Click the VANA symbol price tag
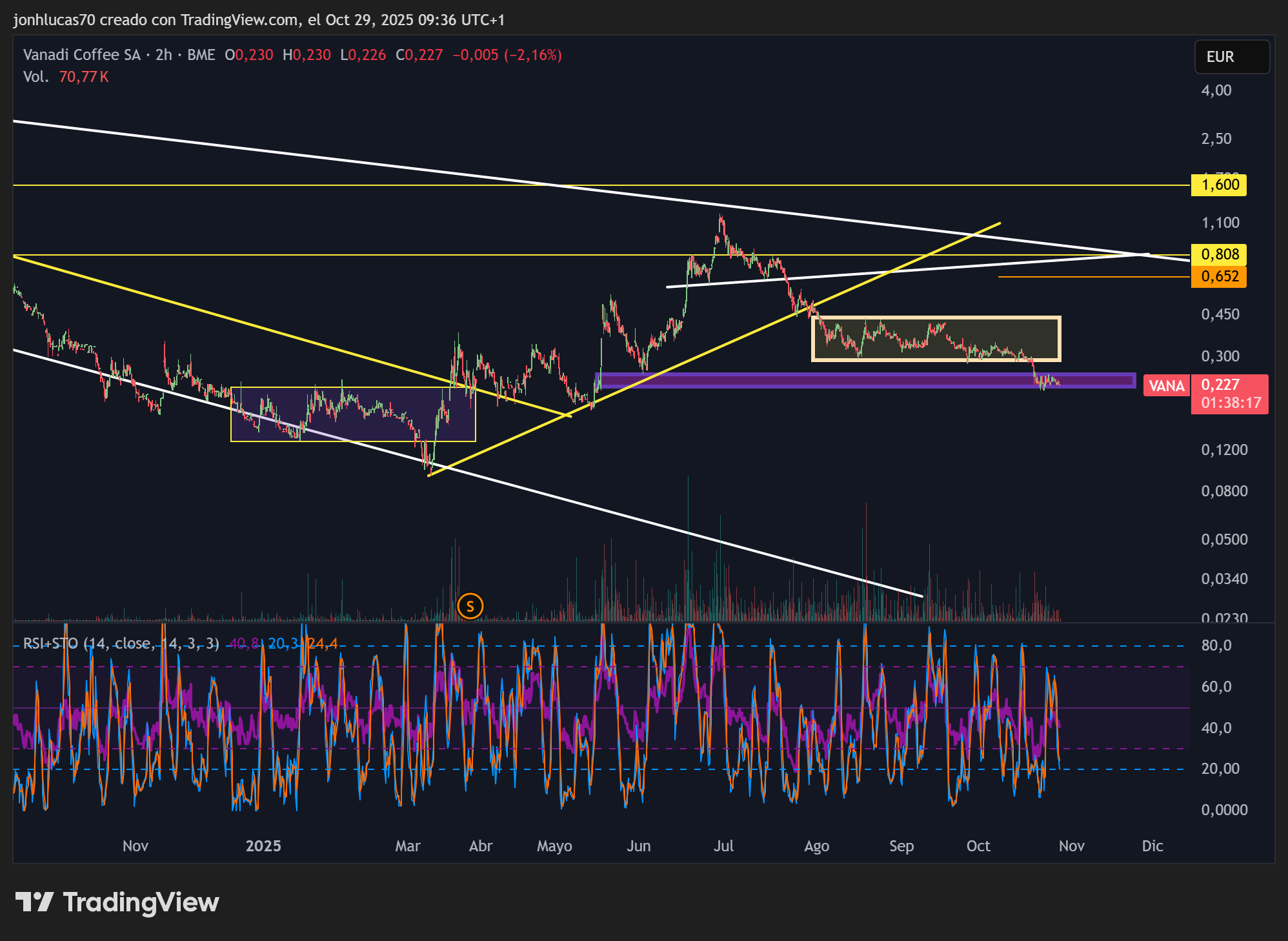The height and width of the screenshot is (941, 1288). (1166, 386)
